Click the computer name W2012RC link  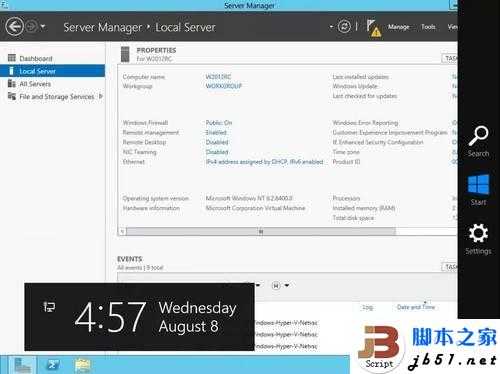[x=218, y=77]
